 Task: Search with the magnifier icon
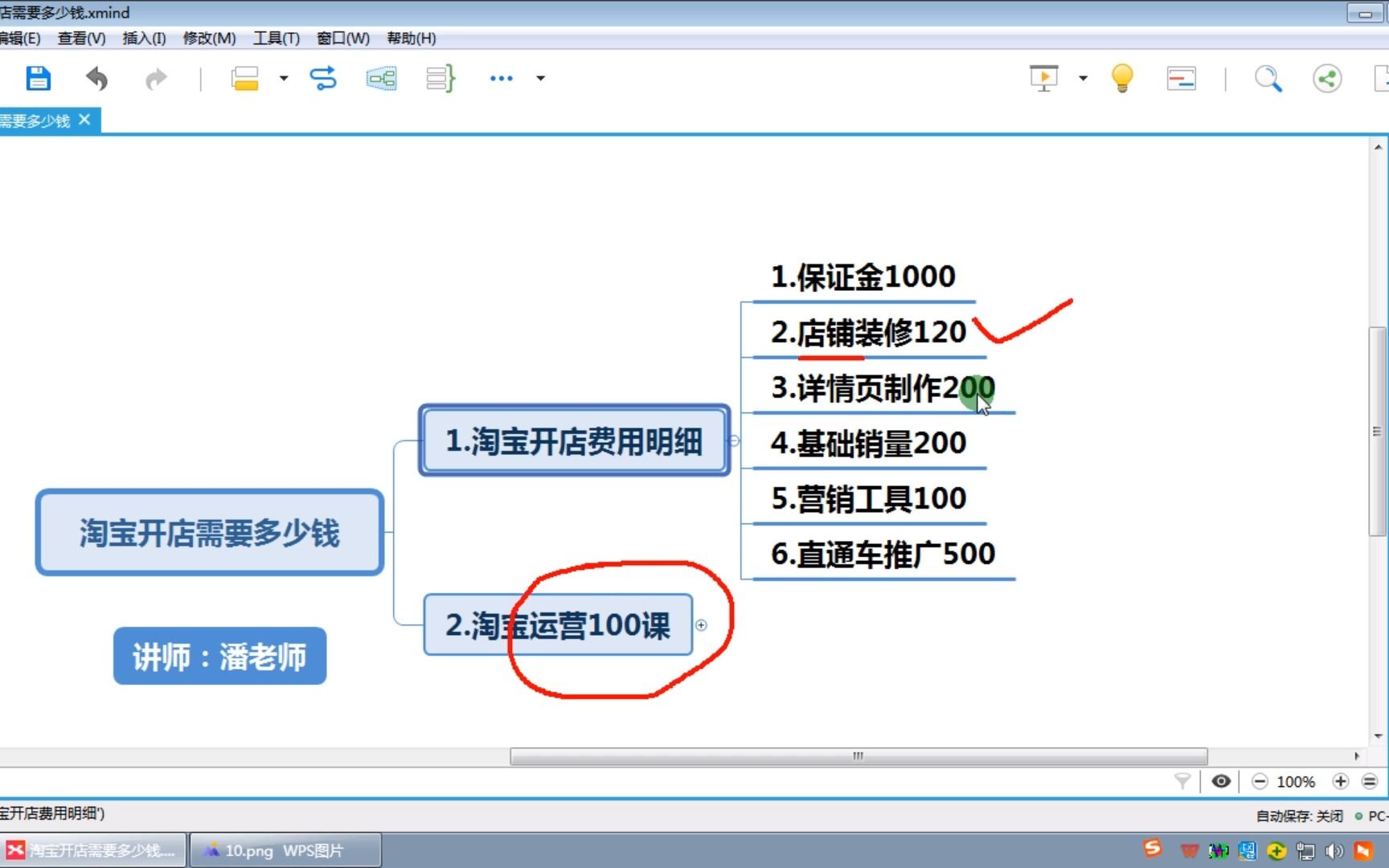click(x=1268, y=79)
